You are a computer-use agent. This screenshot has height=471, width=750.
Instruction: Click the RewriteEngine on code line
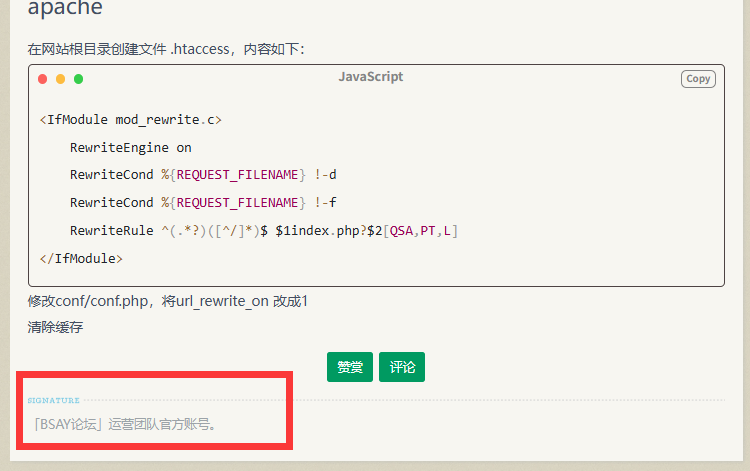[x=130, y=147]
